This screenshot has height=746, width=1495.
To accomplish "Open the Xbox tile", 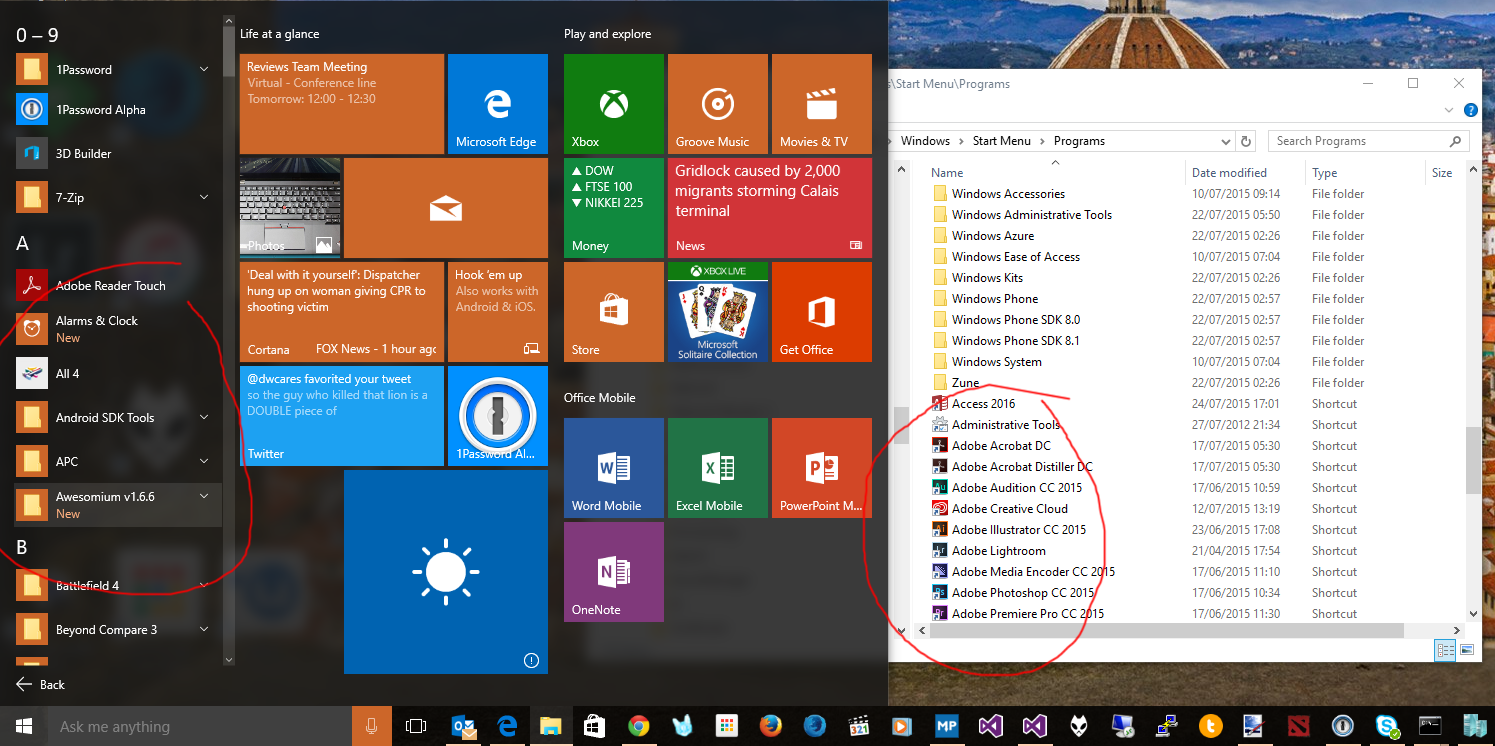I will (613, 103).
